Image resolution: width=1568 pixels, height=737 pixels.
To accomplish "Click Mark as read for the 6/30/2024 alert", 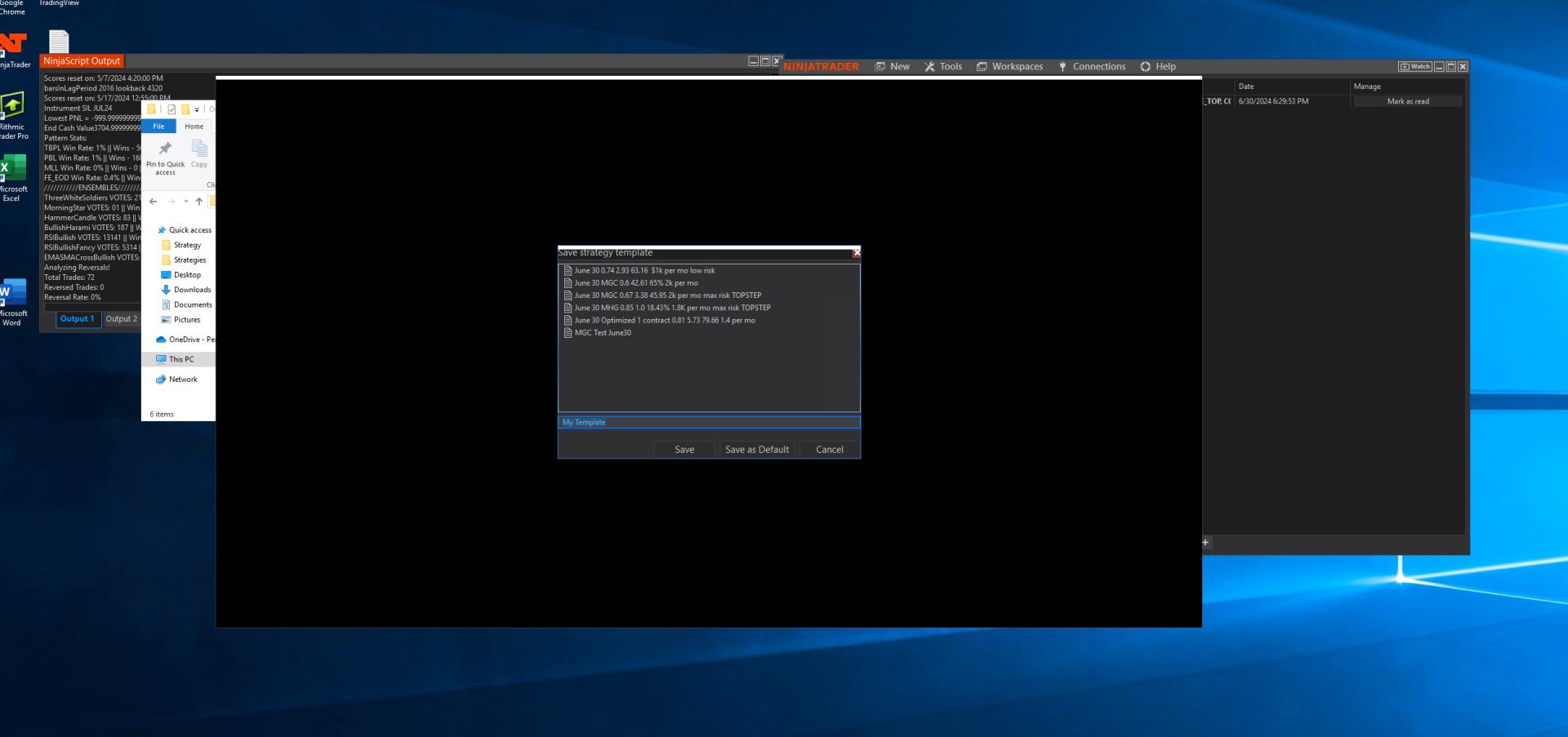I will pyautogui.click(x=1408, y=101).
